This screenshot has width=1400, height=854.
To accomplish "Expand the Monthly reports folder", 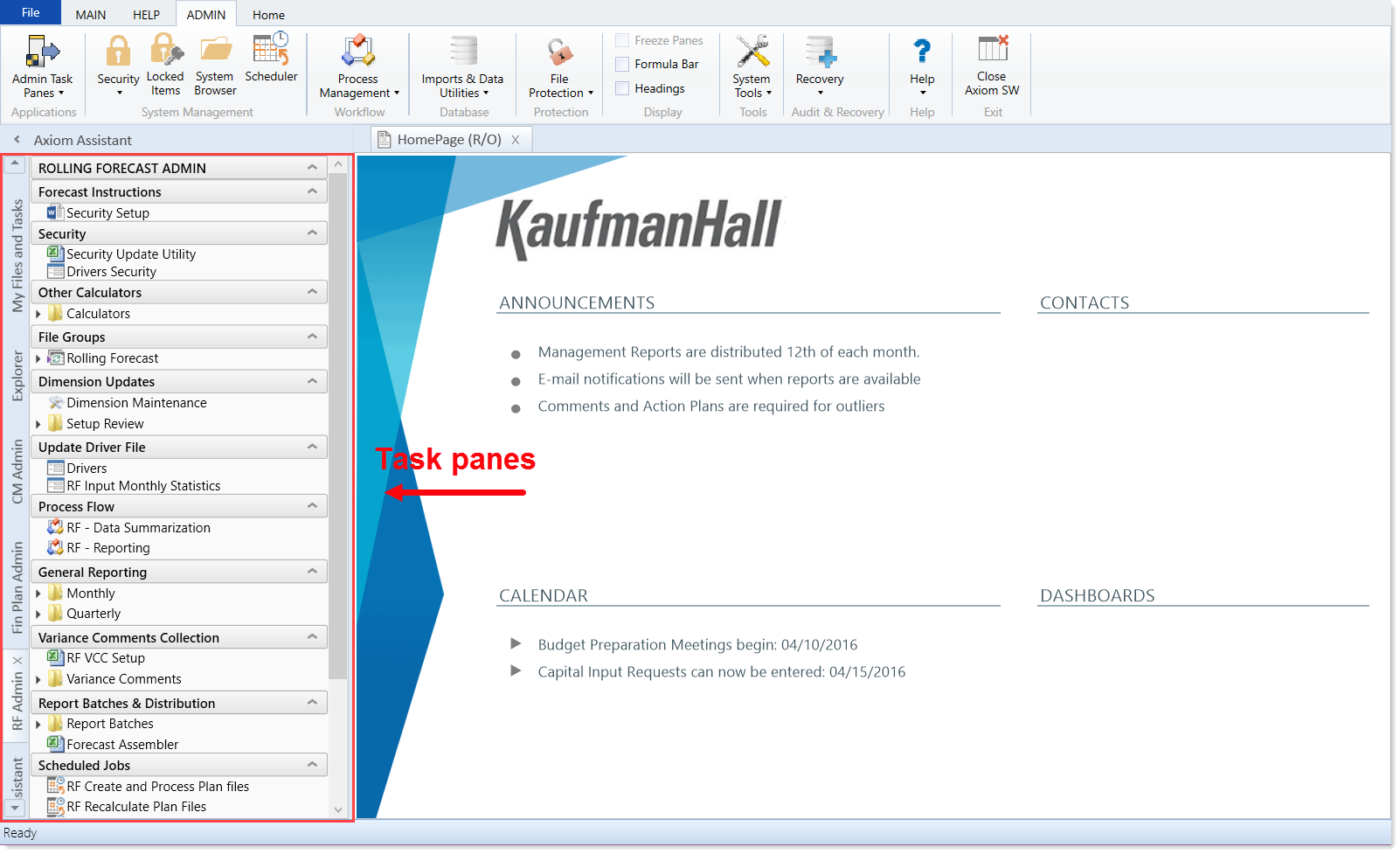I will (x=38, y=594).
